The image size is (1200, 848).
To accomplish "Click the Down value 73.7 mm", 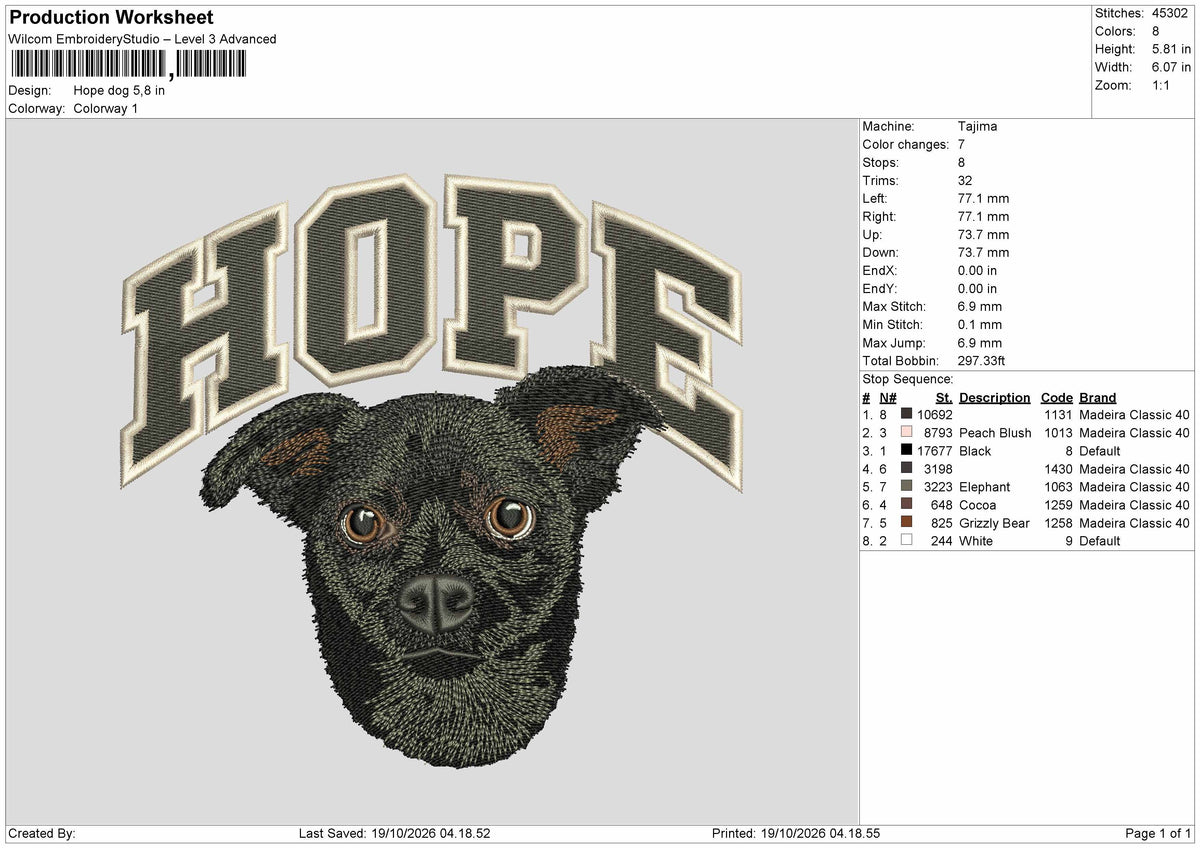I will (x=983, y=252).
